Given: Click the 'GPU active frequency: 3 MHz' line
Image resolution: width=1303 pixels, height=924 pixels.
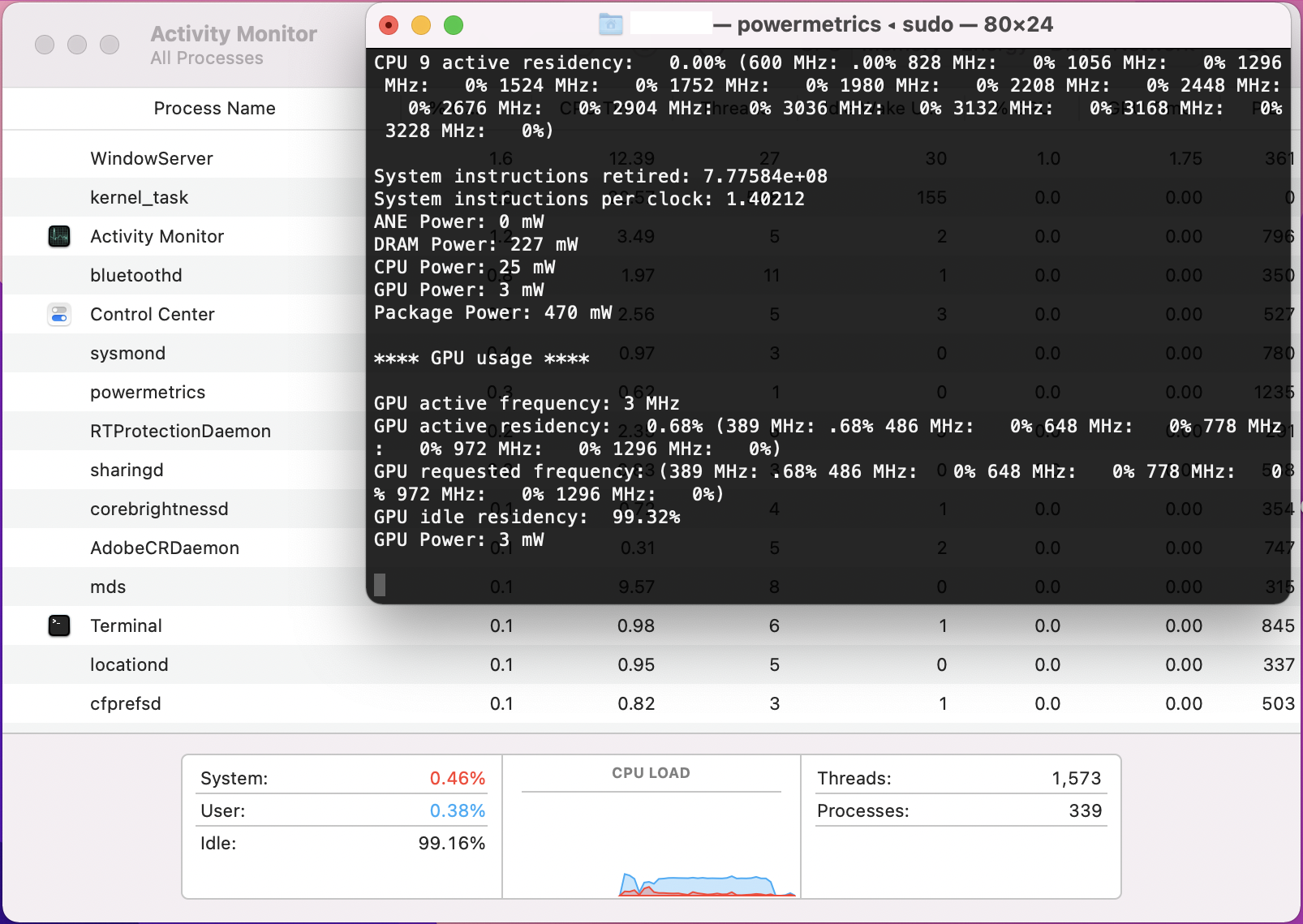Looking at the screenshot, I should (527, 403).
